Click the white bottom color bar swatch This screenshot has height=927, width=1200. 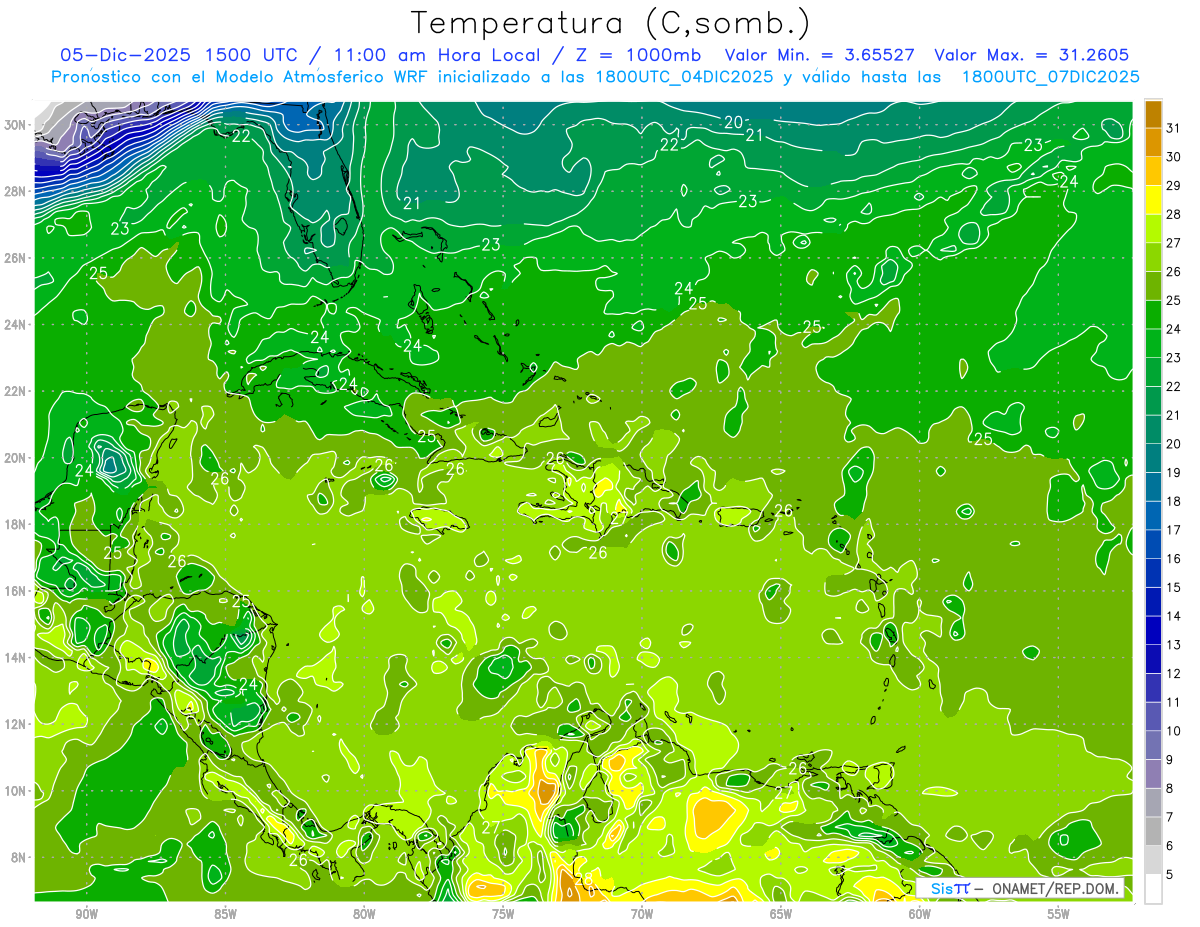coord(1153,888)
